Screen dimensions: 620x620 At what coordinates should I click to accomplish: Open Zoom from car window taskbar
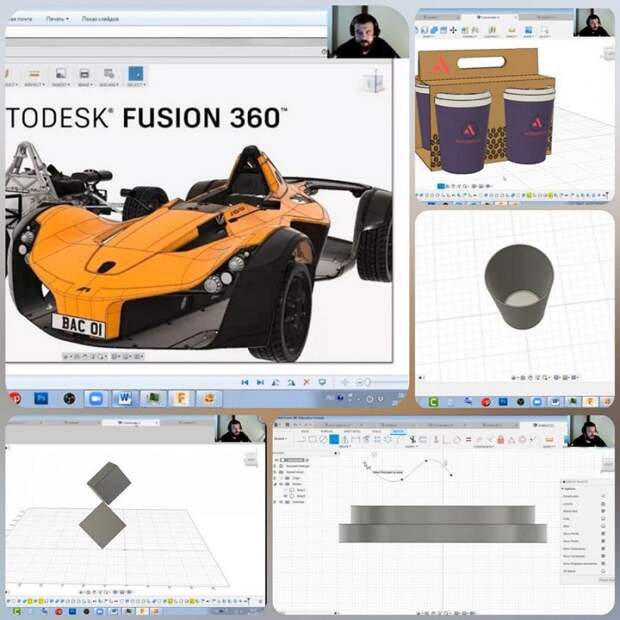pyautogui.click(x=95, y=399)
